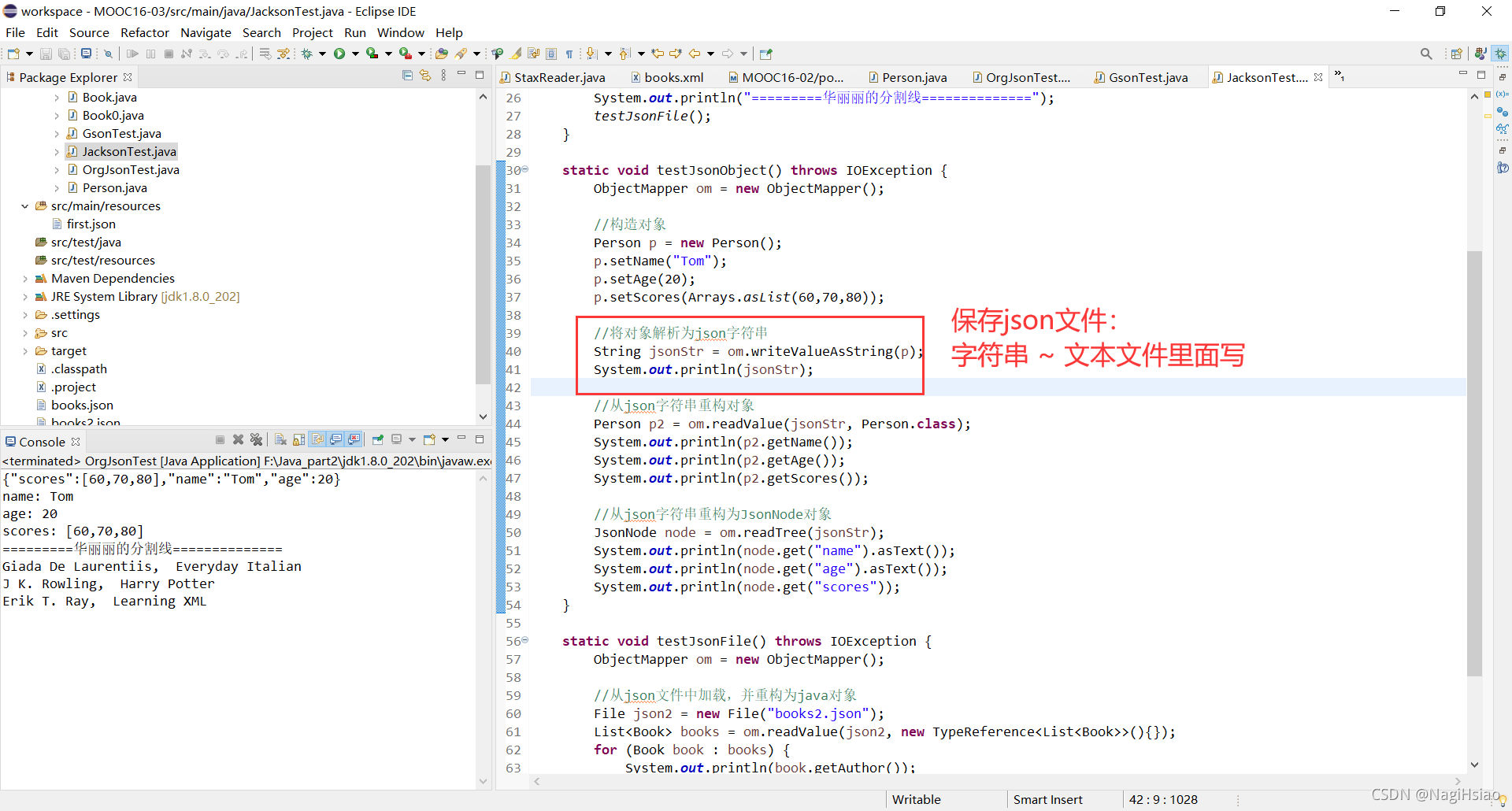Screen dimensions: 1512x811
Task: Click Clear Console icon
Action: click(x=280, y=439)
